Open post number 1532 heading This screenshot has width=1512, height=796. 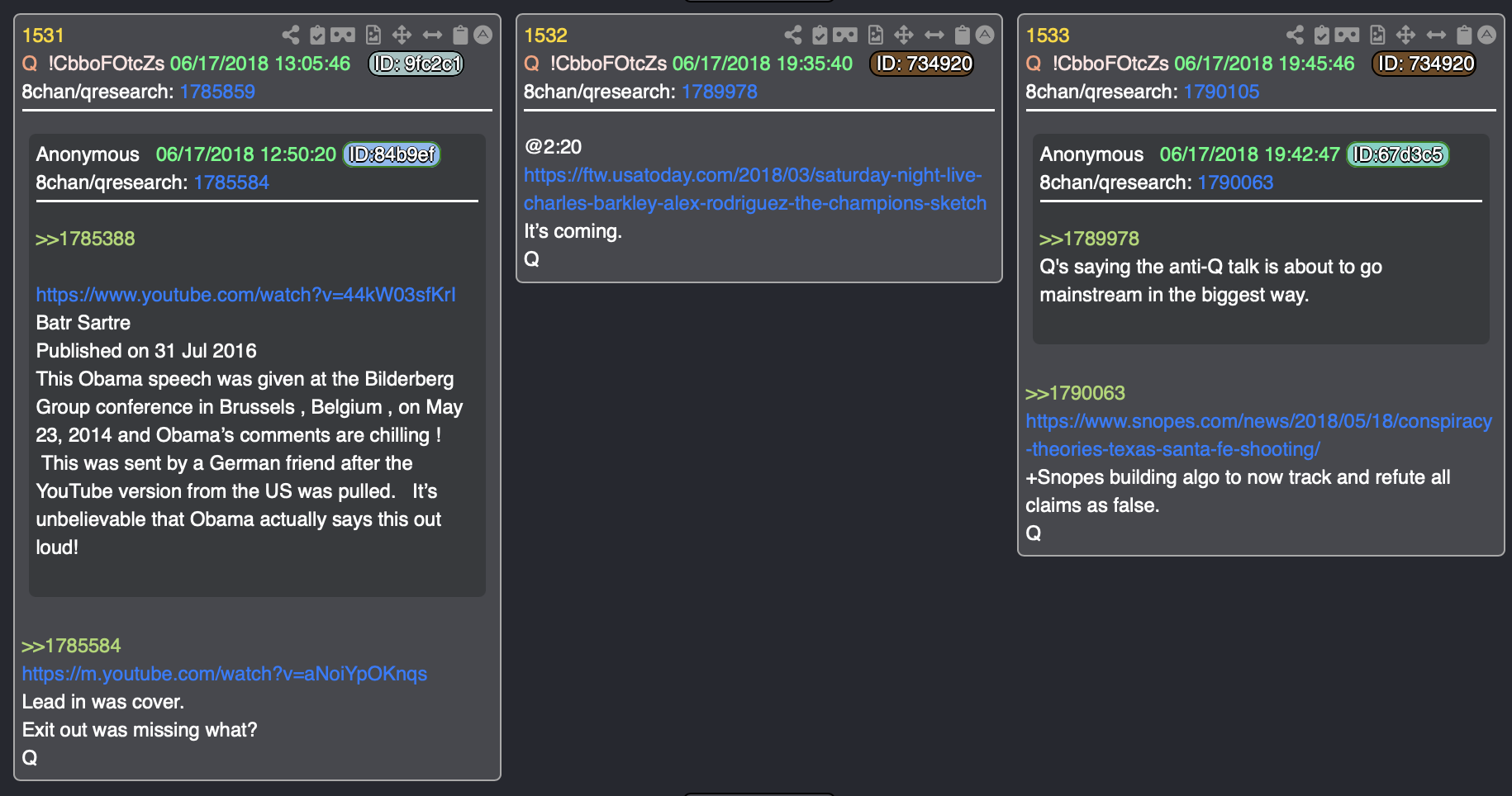pyautogui.click(x=545, y=36)
